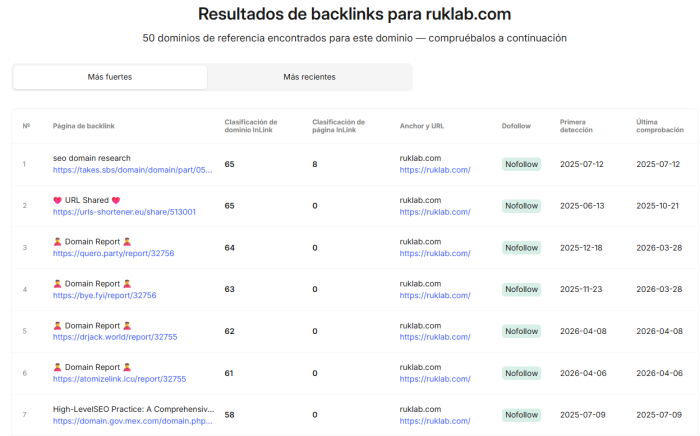Click the Nofollow badge in row 1

pos(521,164)
